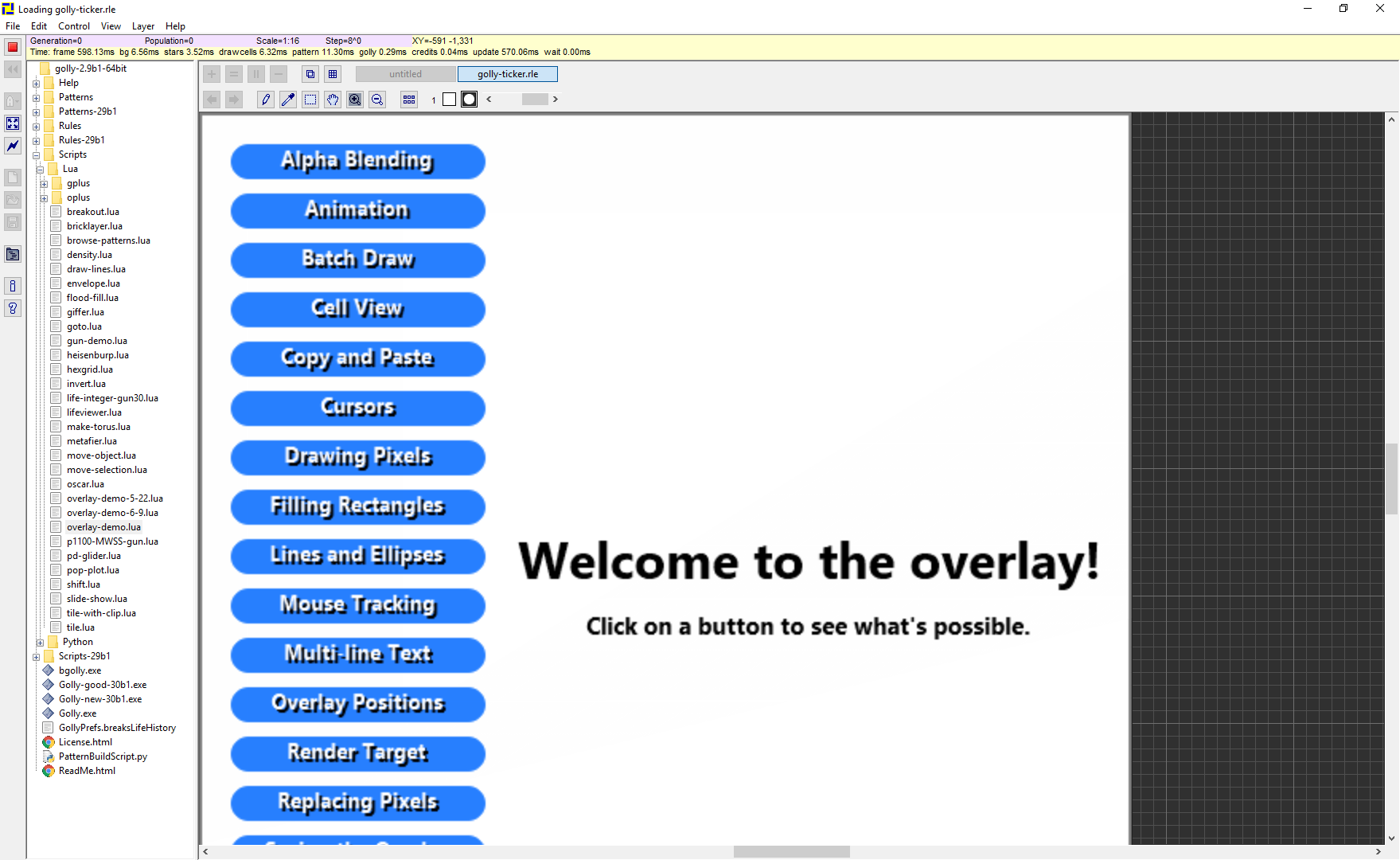Screen dimensions: 1400x860
Task: Open the Help menu
Action: pos(175,26)
